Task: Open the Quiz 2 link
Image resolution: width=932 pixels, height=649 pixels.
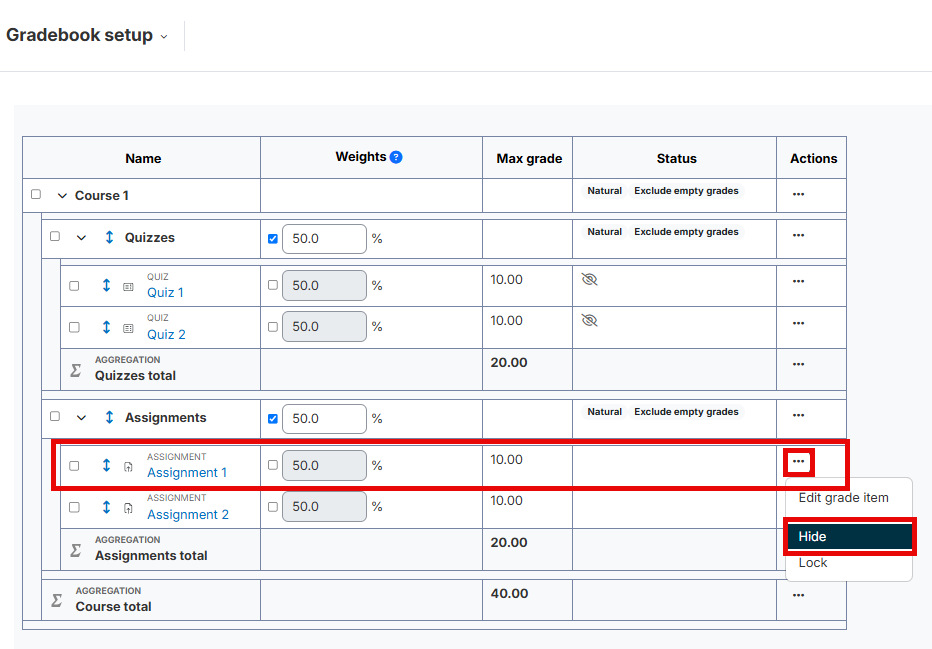Action: click(x=166, y=335)
